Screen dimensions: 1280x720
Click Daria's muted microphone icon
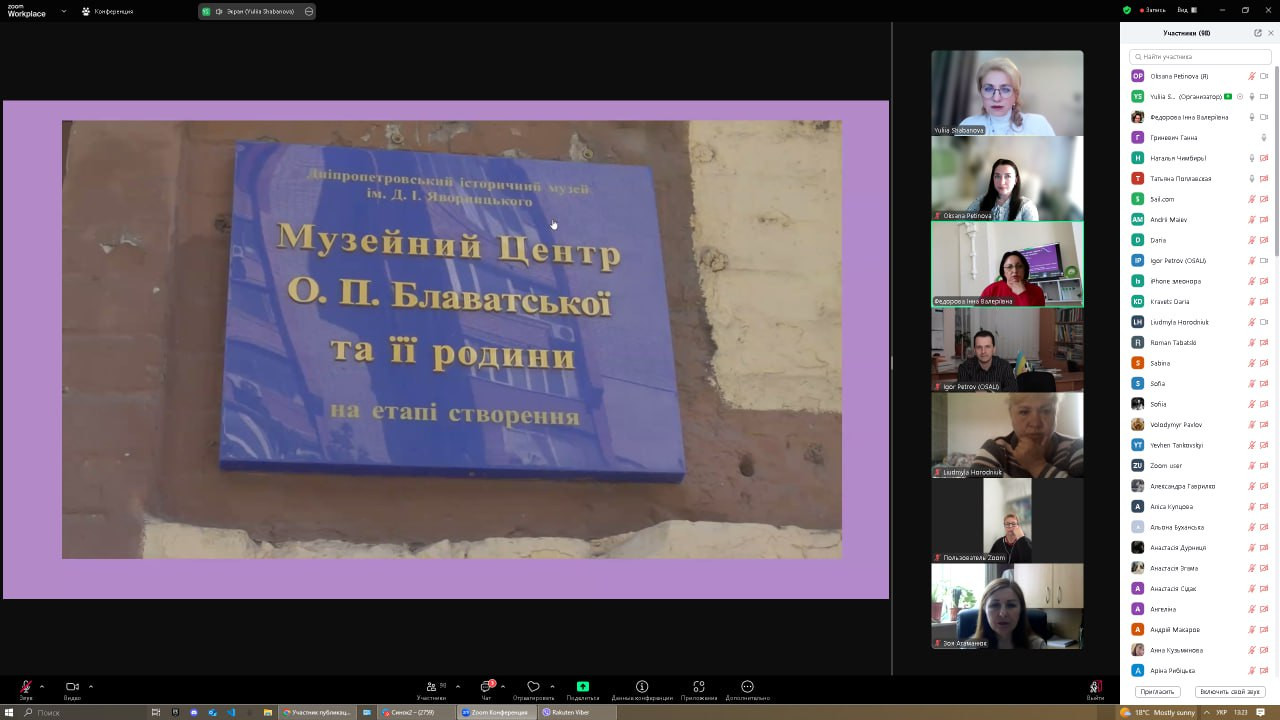coord(1251,240)
